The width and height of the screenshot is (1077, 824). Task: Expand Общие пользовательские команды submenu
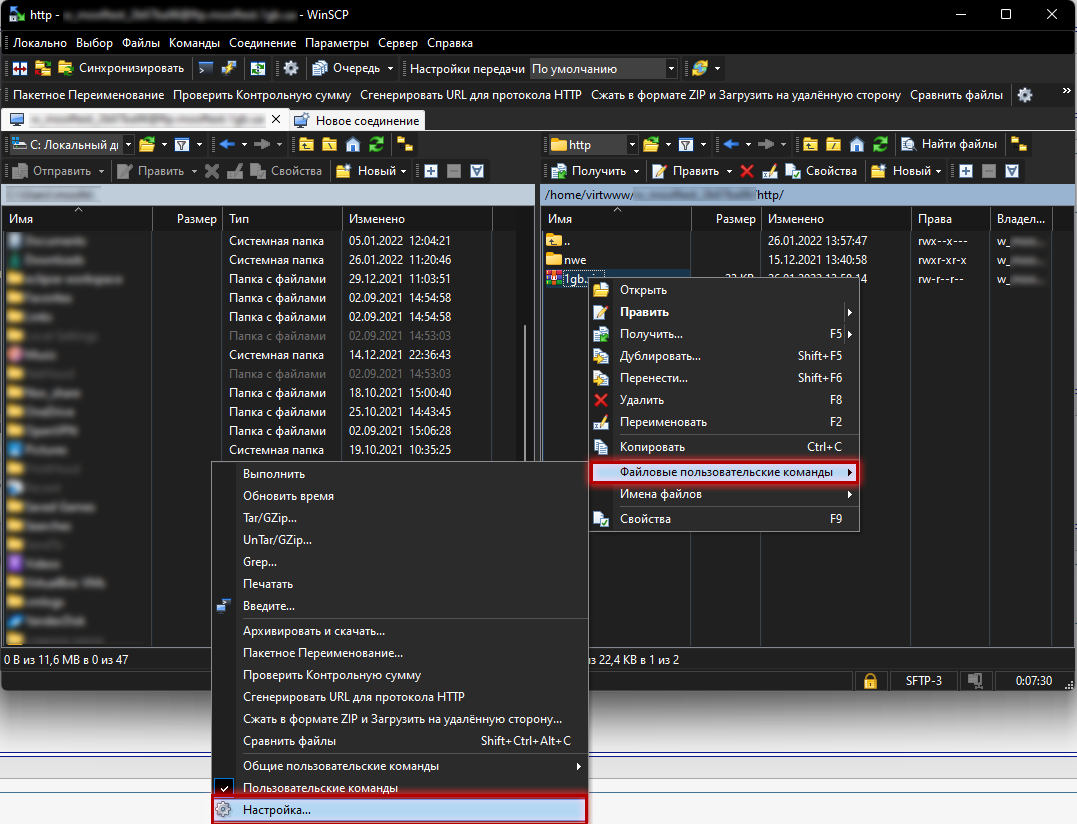tap(400, 766)
